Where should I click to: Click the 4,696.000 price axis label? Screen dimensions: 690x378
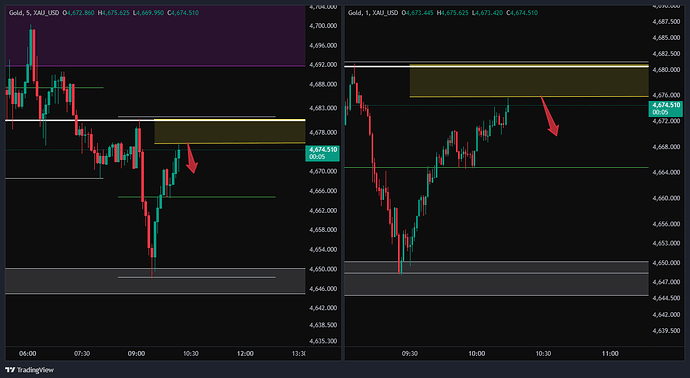click(x=323, y=45)
